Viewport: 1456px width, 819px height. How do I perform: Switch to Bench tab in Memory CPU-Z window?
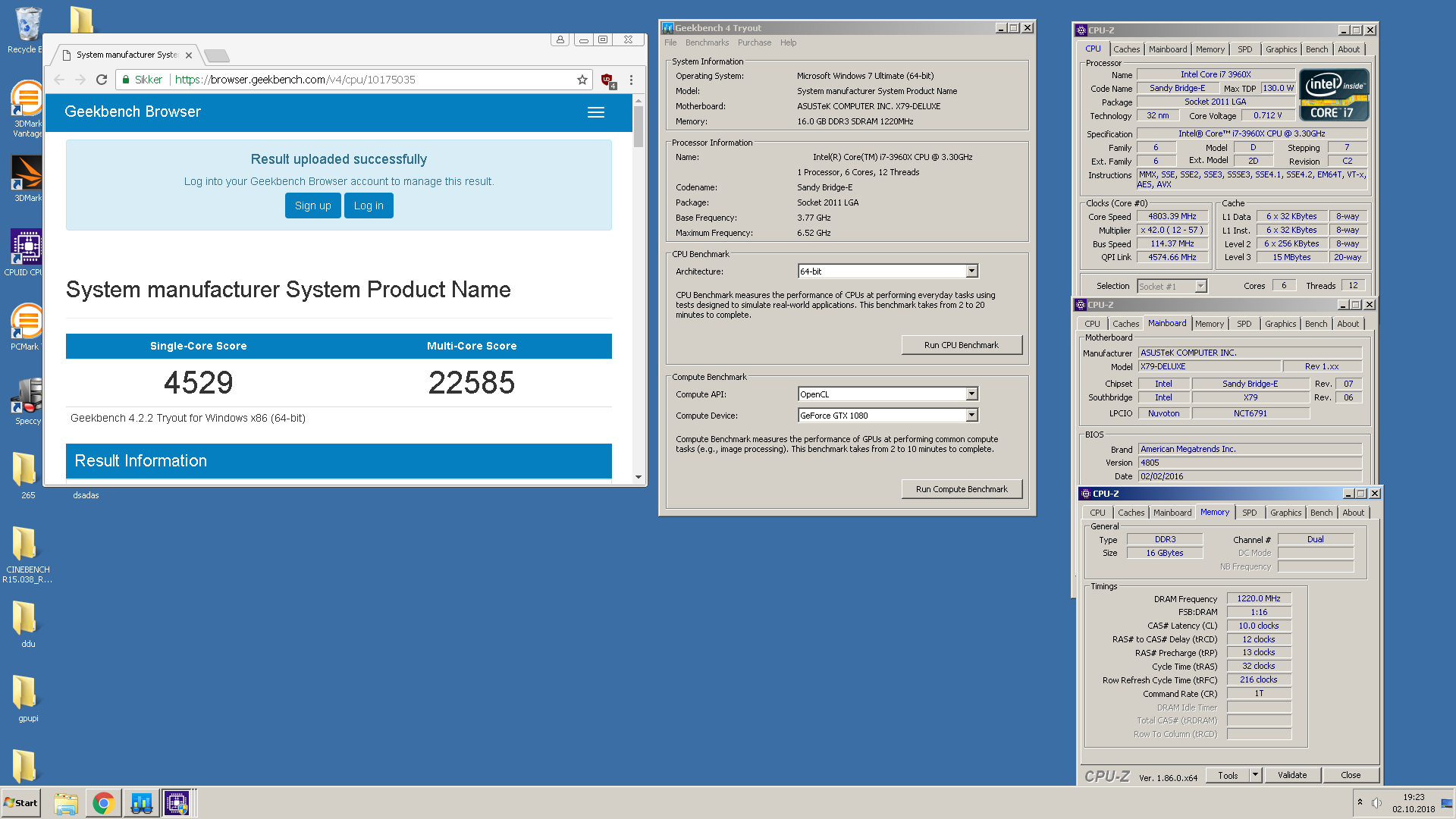pyautogui.click(x=1321, y=513)
